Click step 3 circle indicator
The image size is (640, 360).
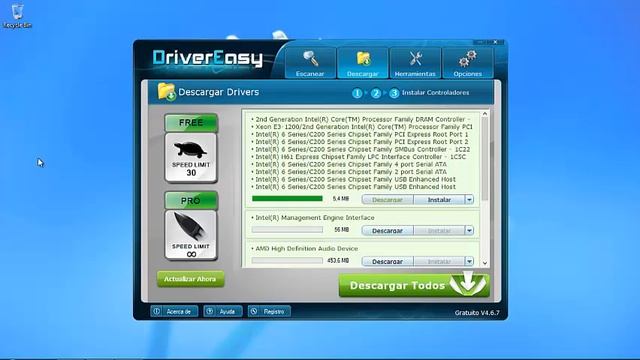point(394,93)
